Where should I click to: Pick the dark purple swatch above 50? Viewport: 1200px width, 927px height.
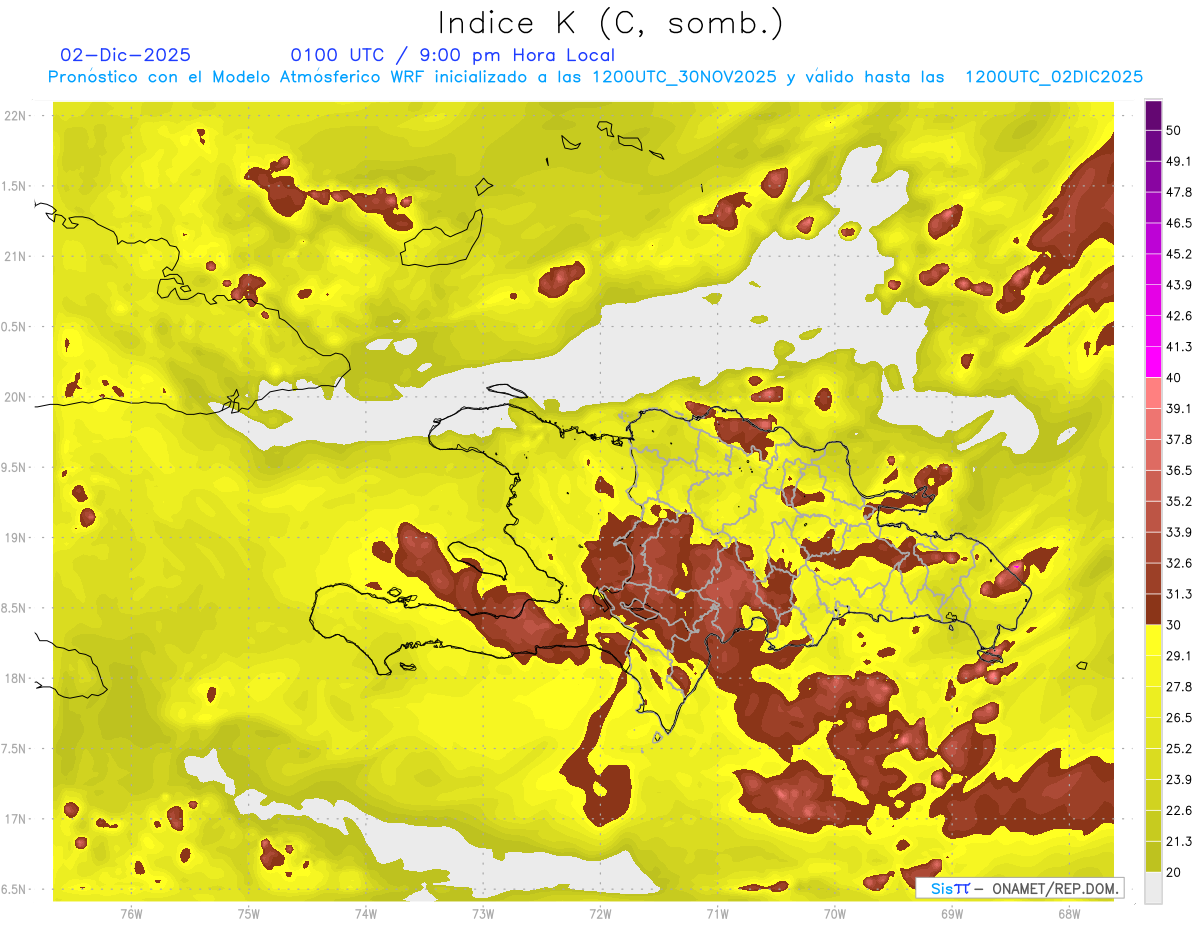[x=1154, y=115]
